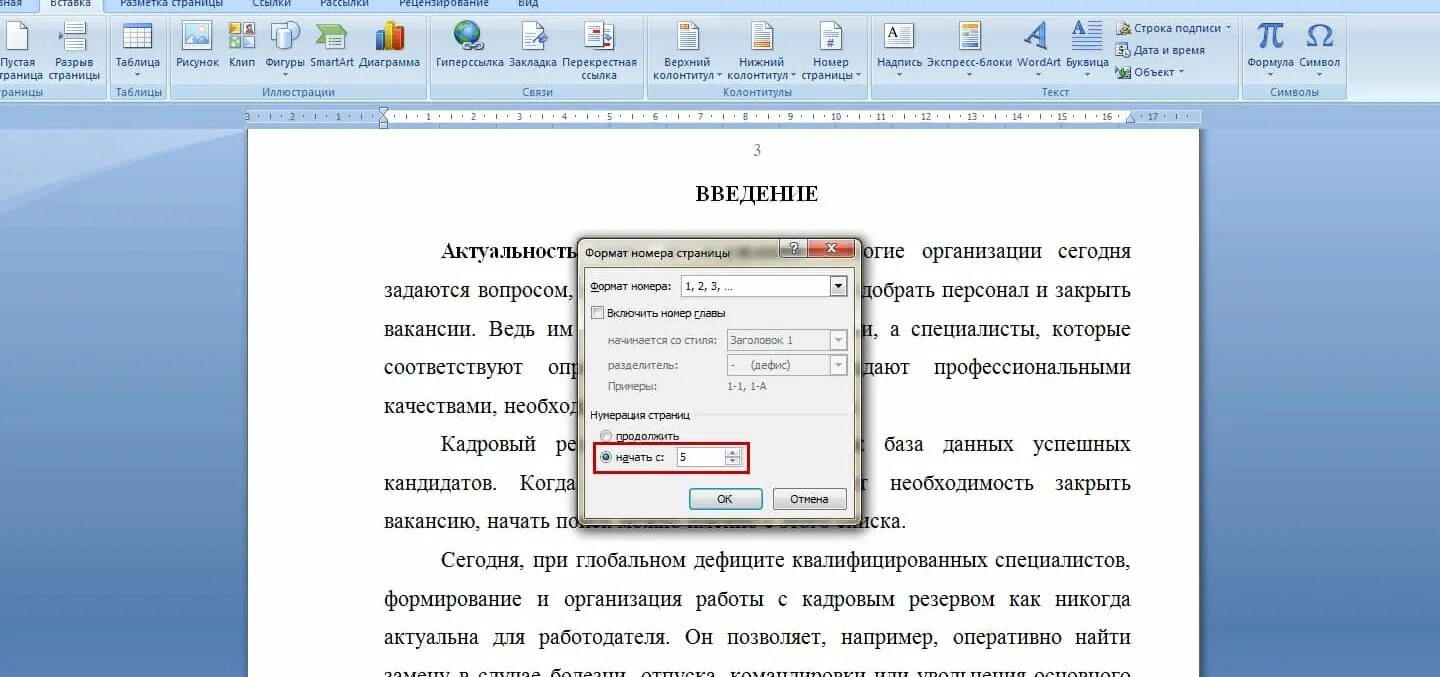Viewport: 1440px width, 677px height.
Task: Open Номер страницы page number menu
Action: (831, 50)
